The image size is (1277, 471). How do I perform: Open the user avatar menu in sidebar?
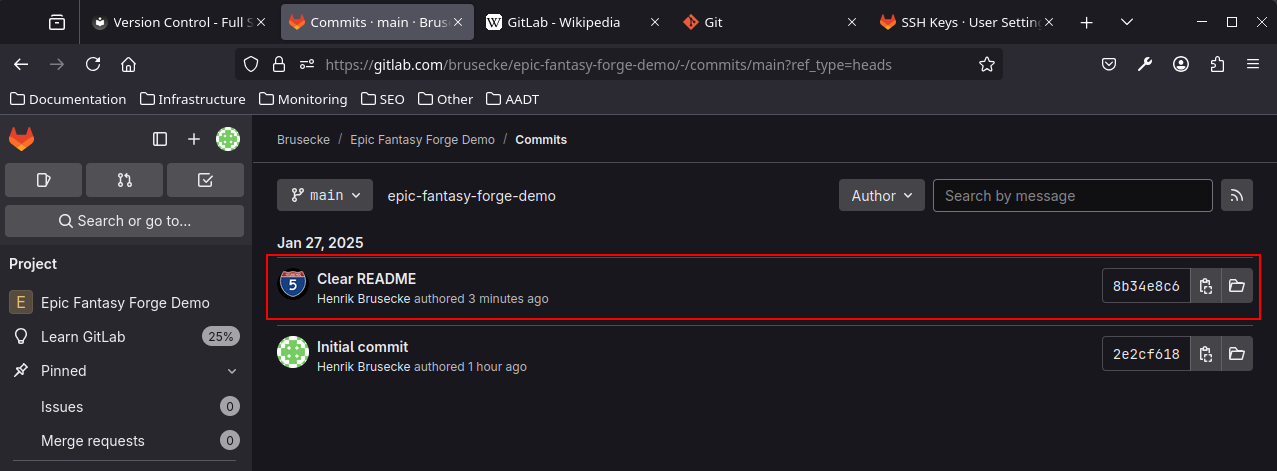coord(228,139)
